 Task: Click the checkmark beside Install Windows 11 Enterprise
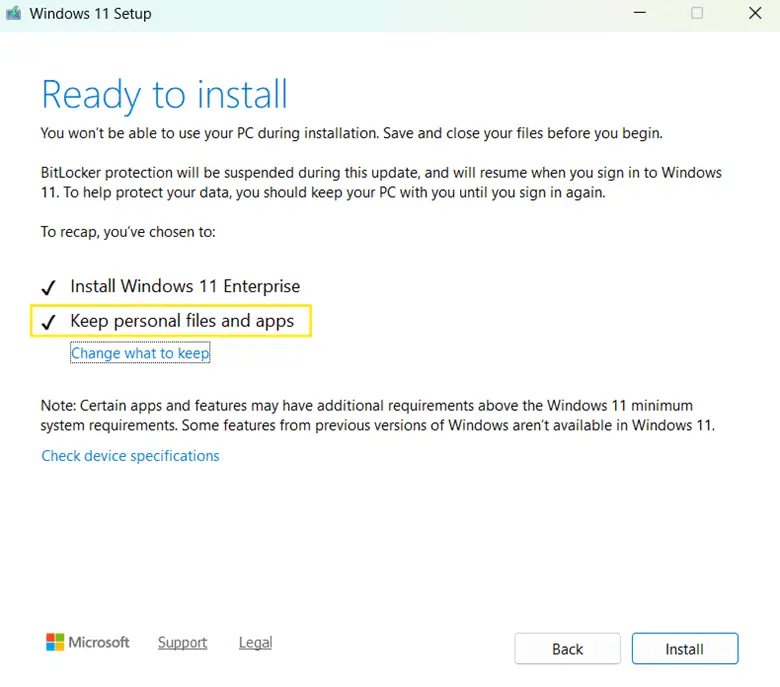click(48, 287)
